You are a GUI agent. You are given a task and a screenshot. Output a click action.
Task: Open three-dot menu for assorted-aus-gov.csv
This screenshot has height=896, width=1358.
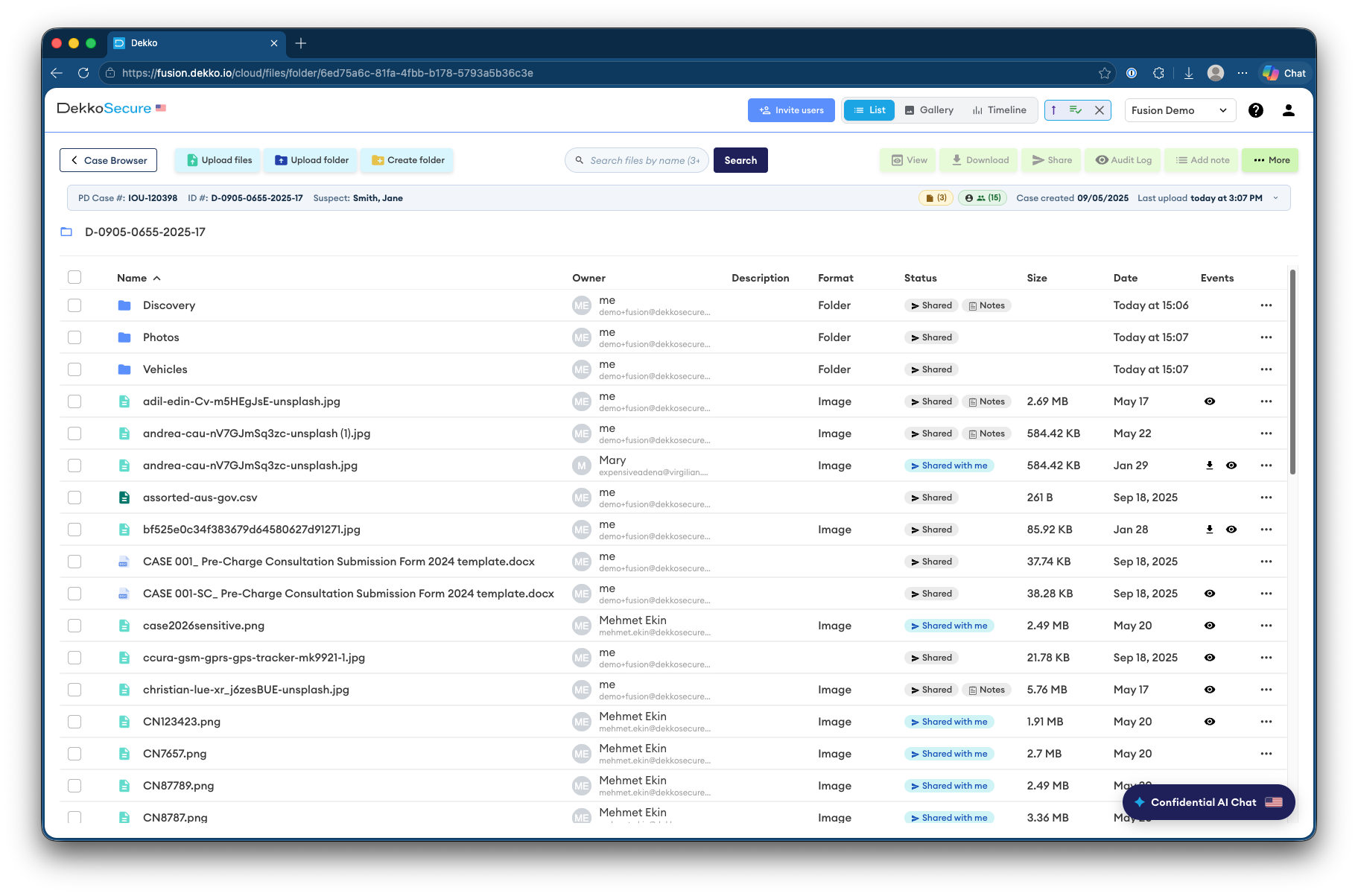(1266, 498)
